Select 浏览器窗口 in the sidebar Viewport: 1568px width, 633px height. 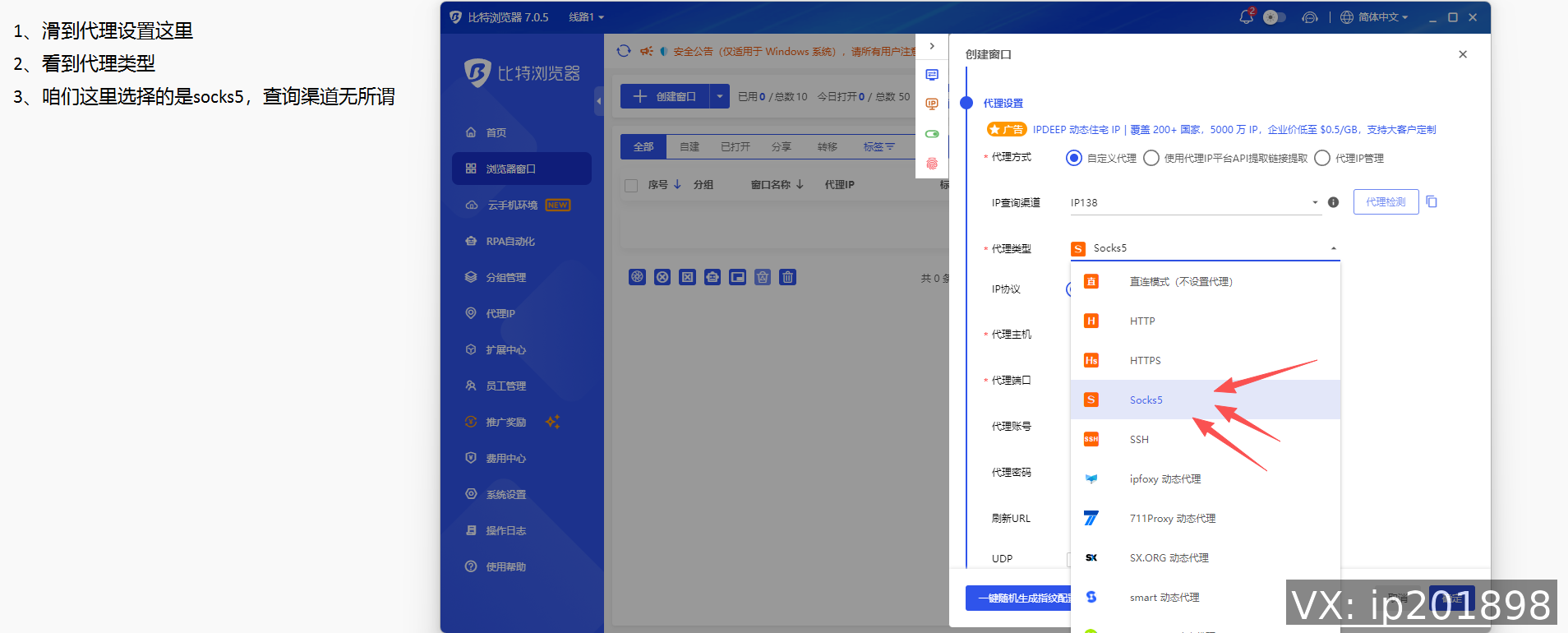[521, 169]
